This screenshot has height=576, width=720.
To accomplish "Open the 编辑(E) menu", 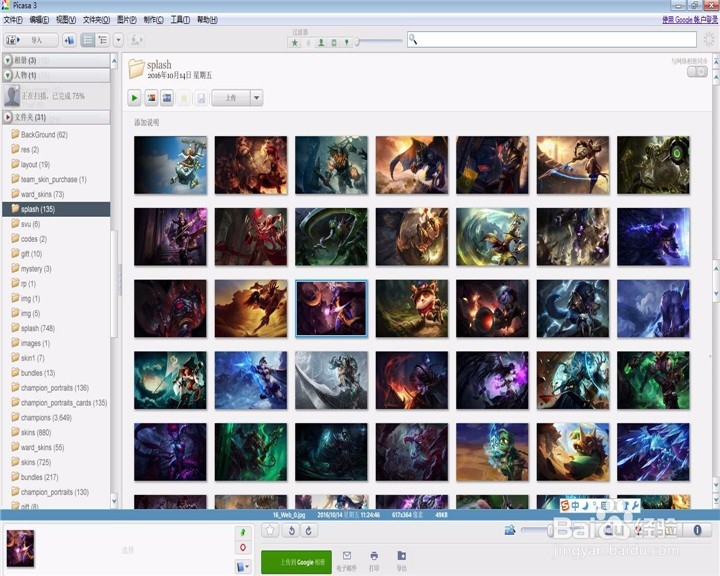I will (x=39, y=20).
